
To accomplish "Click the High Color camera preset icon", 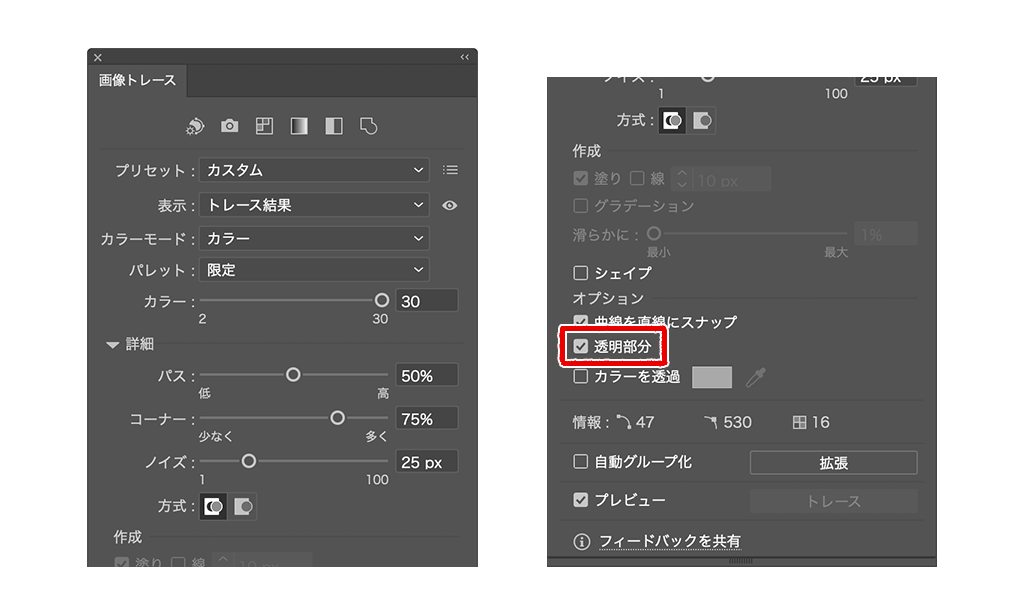I will [x=229, y=125].
